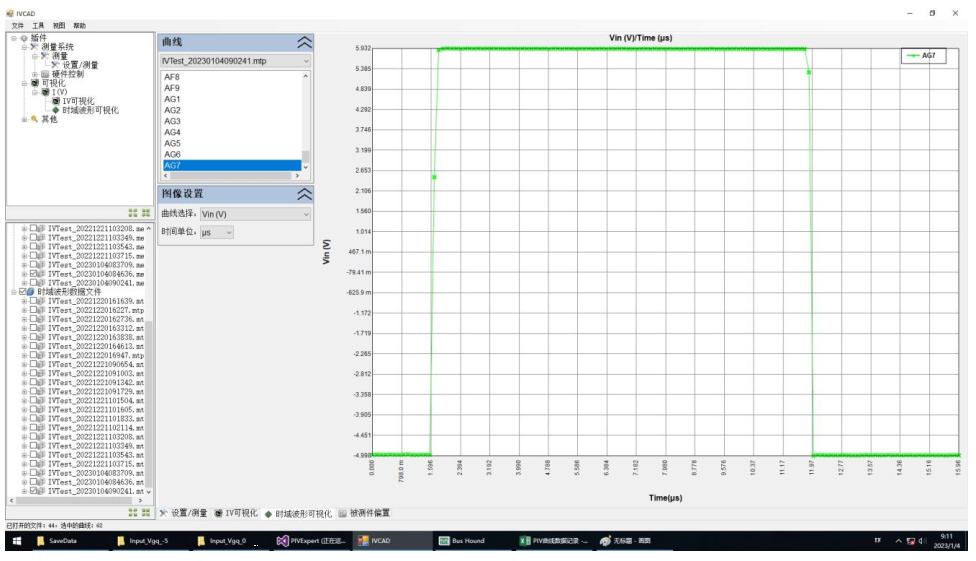This screenshot has height=561, width=976.
Task: Select the IV可视化 tree node icon
Action: [55, 101]
